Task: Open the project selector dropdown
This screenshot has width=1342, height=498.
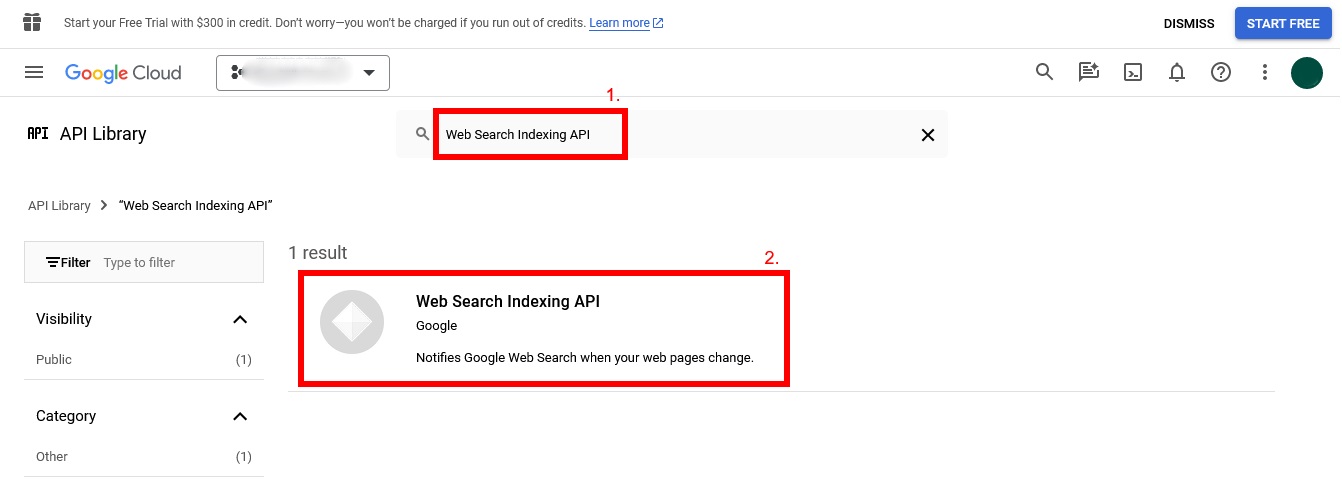Action: point(303,72)
